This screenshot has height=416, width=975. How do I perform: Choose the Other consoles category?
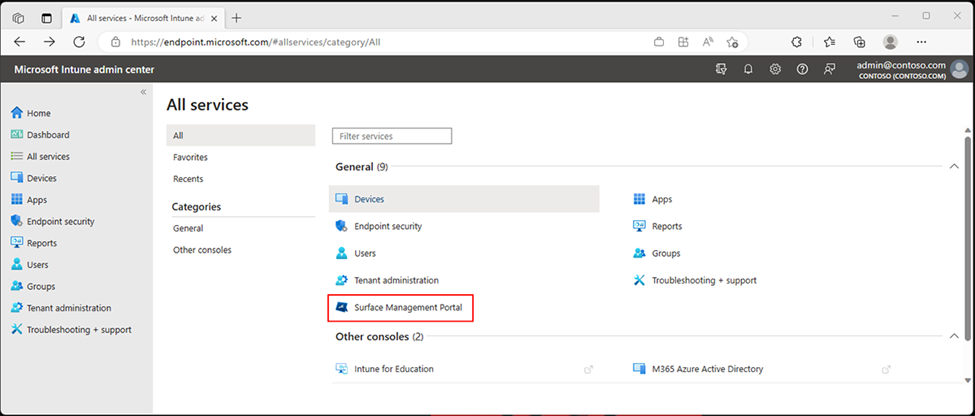click(x=202, y=250)
